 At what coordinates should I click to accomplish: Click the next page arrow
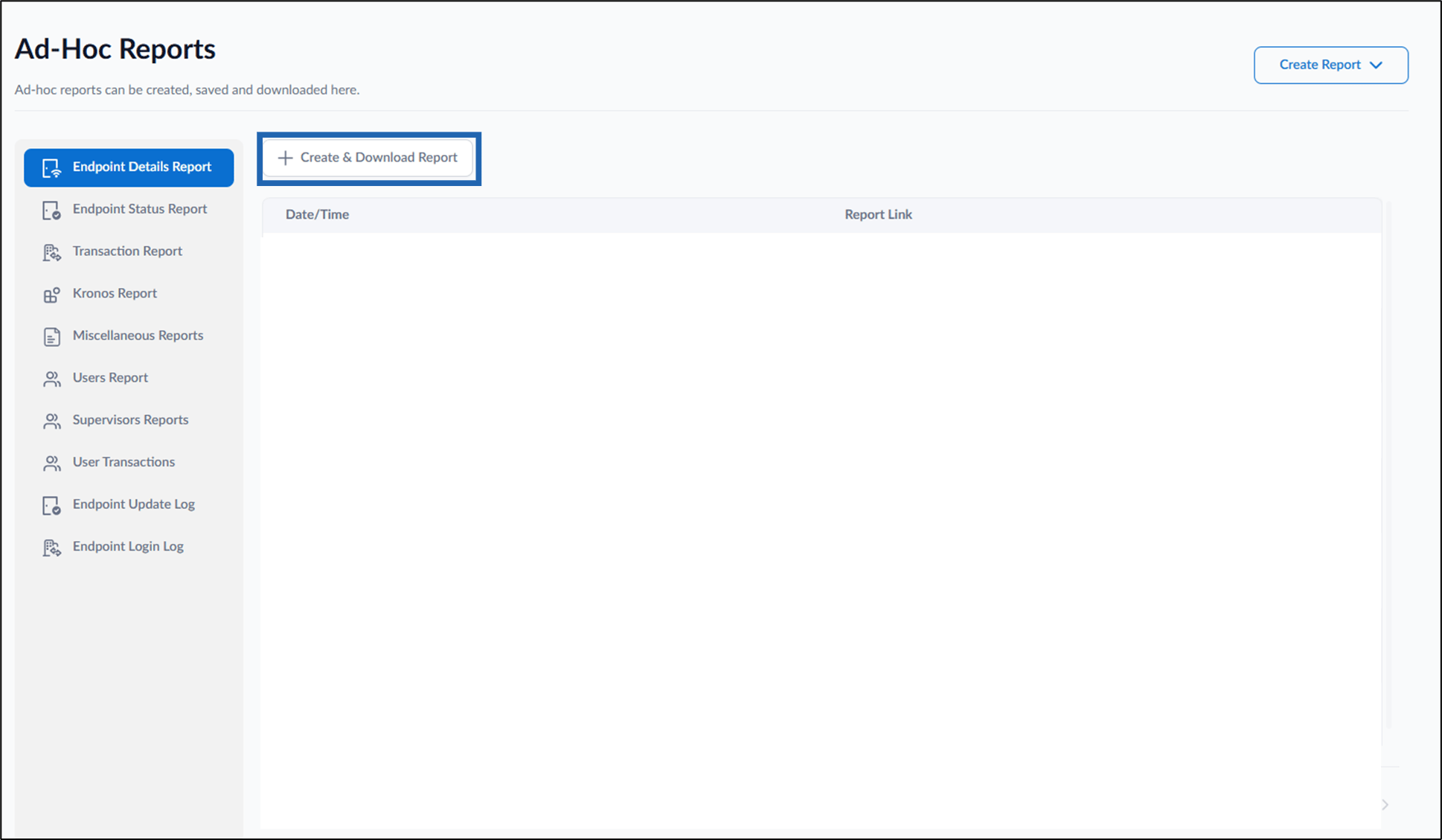pos(1385,804)
